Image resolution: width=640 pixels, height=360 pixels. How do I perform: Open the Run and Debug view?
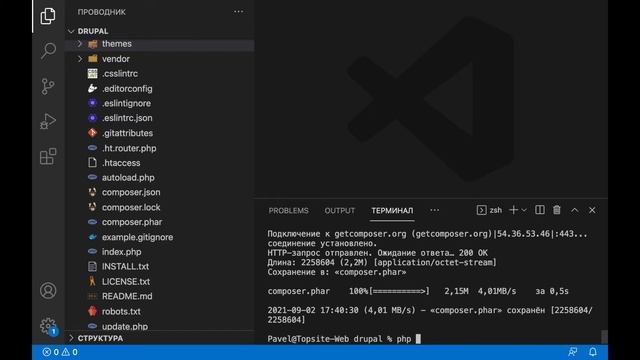(48, 121)
